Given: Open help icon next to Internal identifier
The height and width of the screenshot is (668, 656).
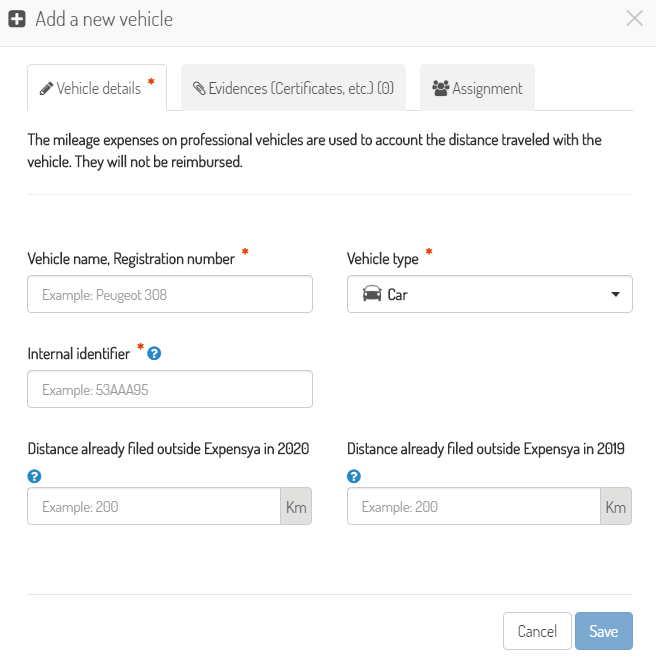Looking at the screenshot, I should click(154, 353).
